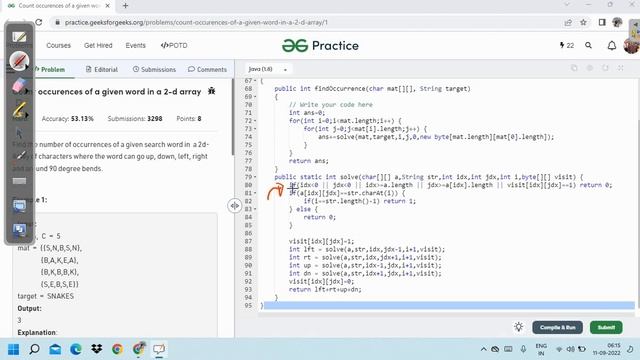
Task: Select the pink eraser annotation tool
Action: point(19,86)
